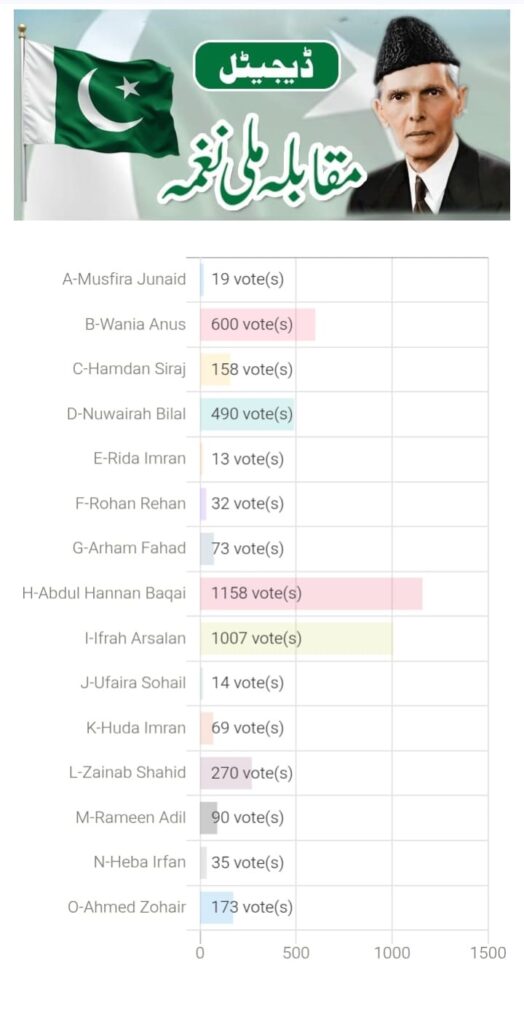Screen dimensions: 524x1024
Task: Click the K-Huda Imran label
Action: coord(137,728)
